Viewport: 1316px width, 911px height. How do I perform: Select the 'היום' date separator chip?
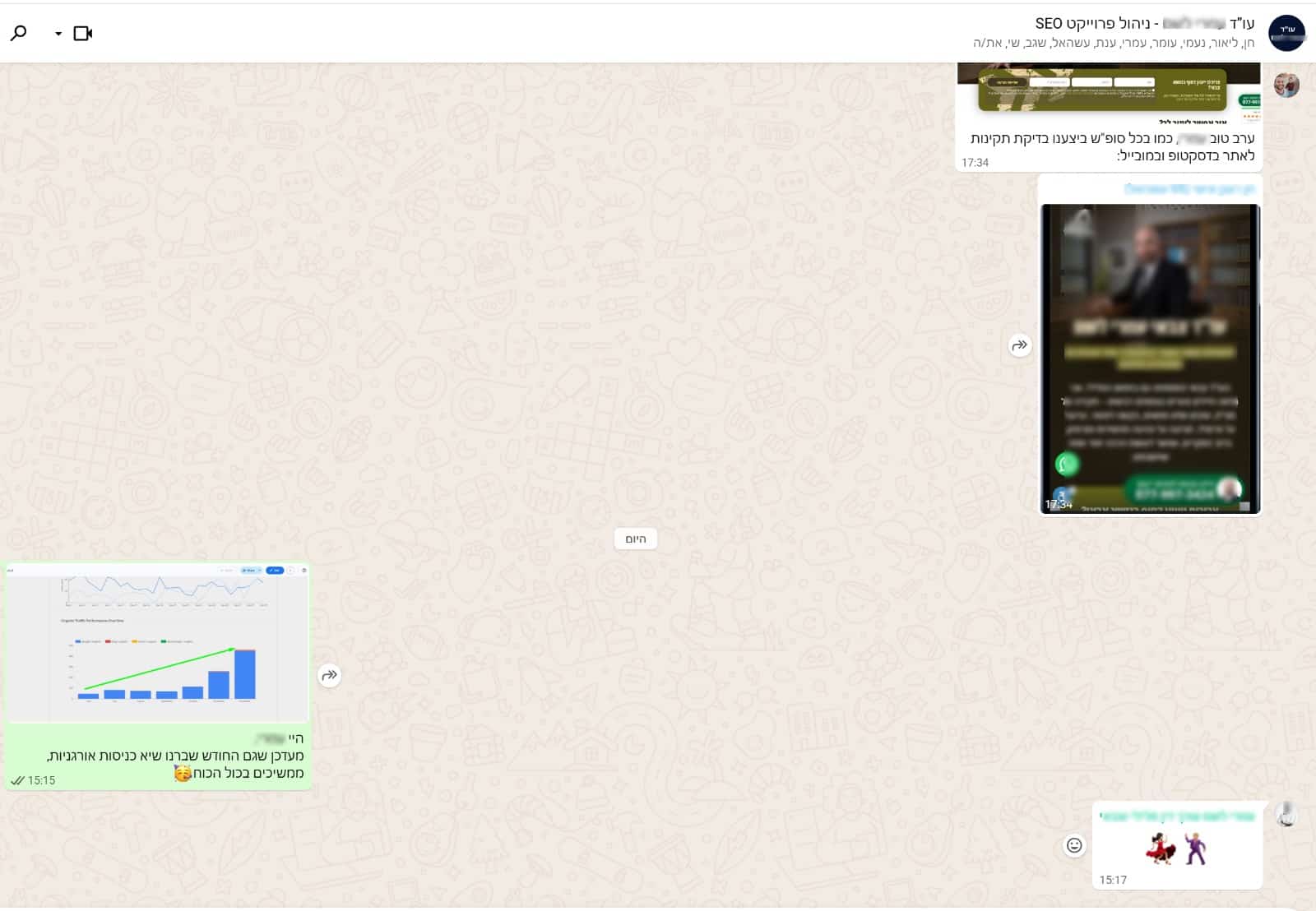(636, 539)
